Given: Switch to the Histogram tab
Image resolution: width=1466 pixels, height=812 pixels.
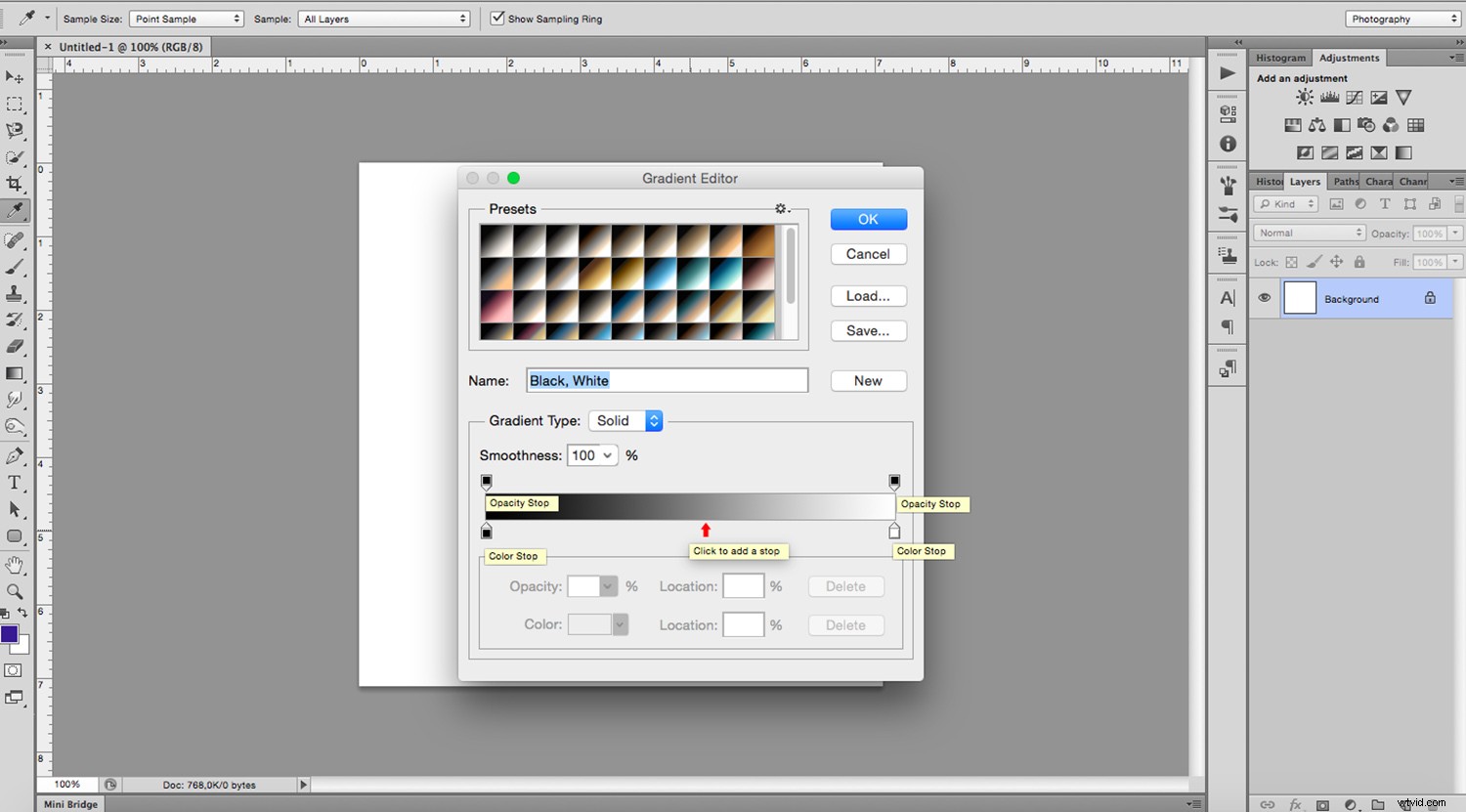Looking at the screenshot, I should (1279, 58).
